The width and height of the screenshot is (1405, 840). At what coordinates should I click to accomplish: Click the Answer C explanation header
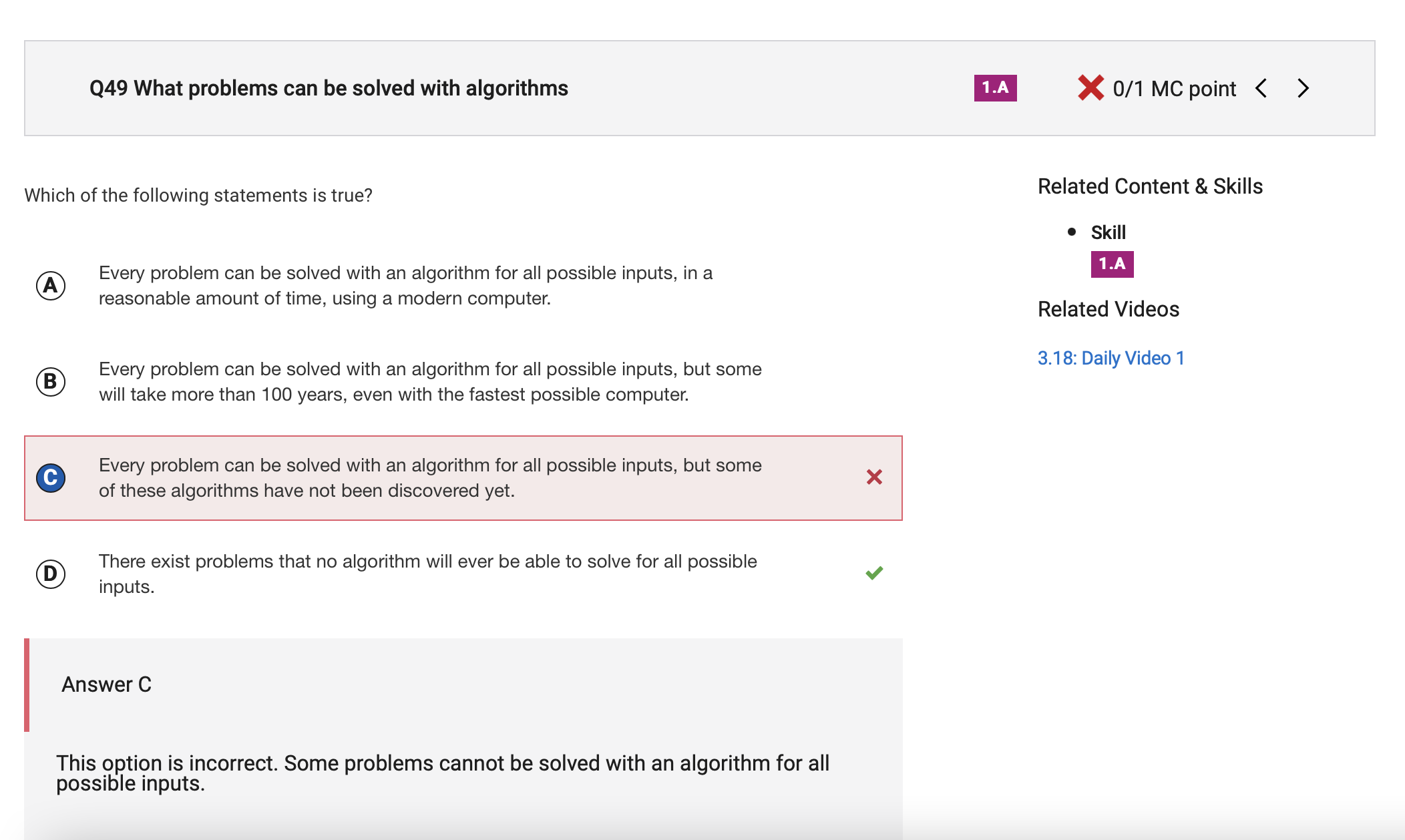[x=107, y=684]
